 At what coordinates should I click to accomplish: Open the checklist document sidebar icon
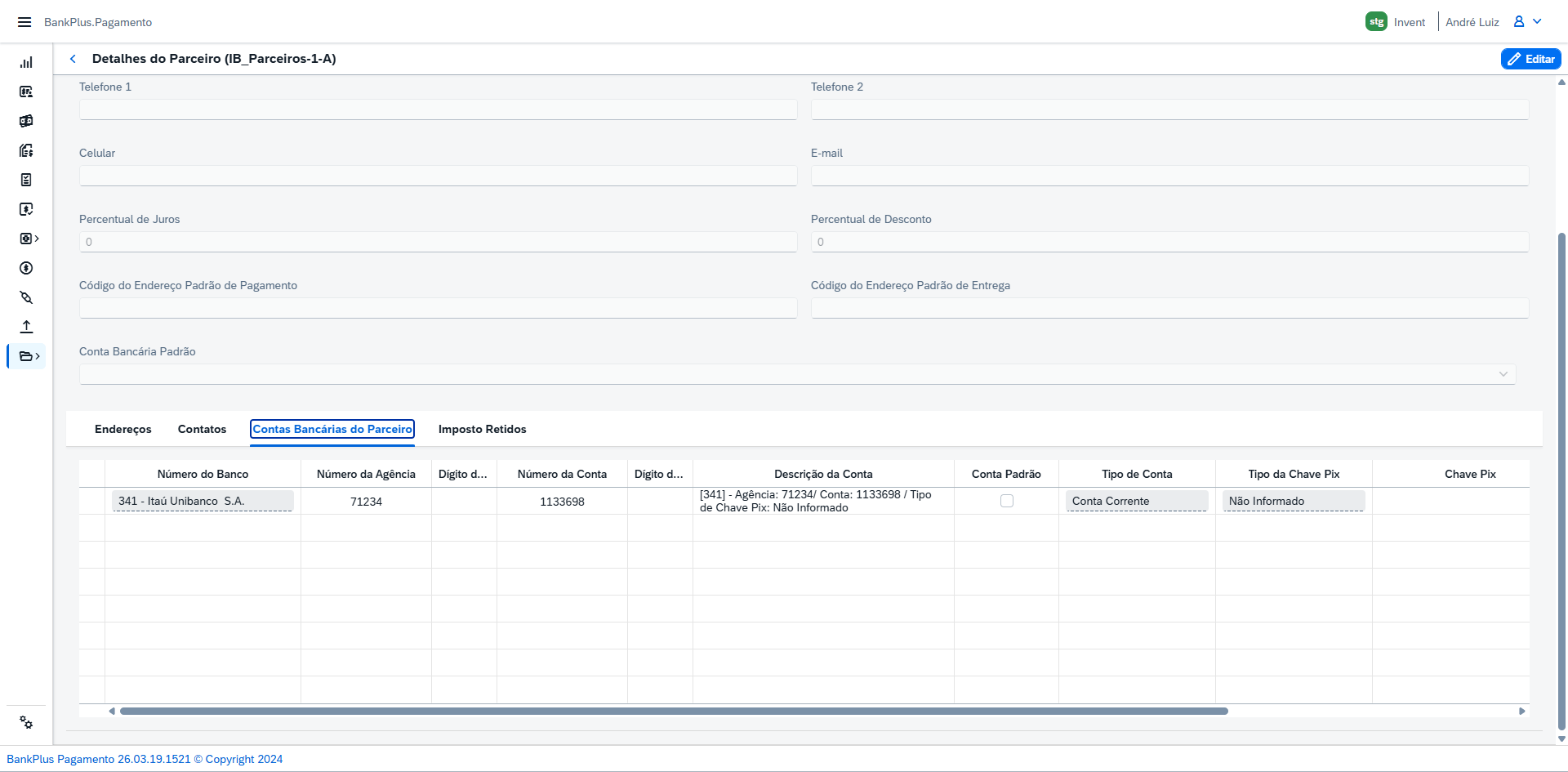click(26, 180)
